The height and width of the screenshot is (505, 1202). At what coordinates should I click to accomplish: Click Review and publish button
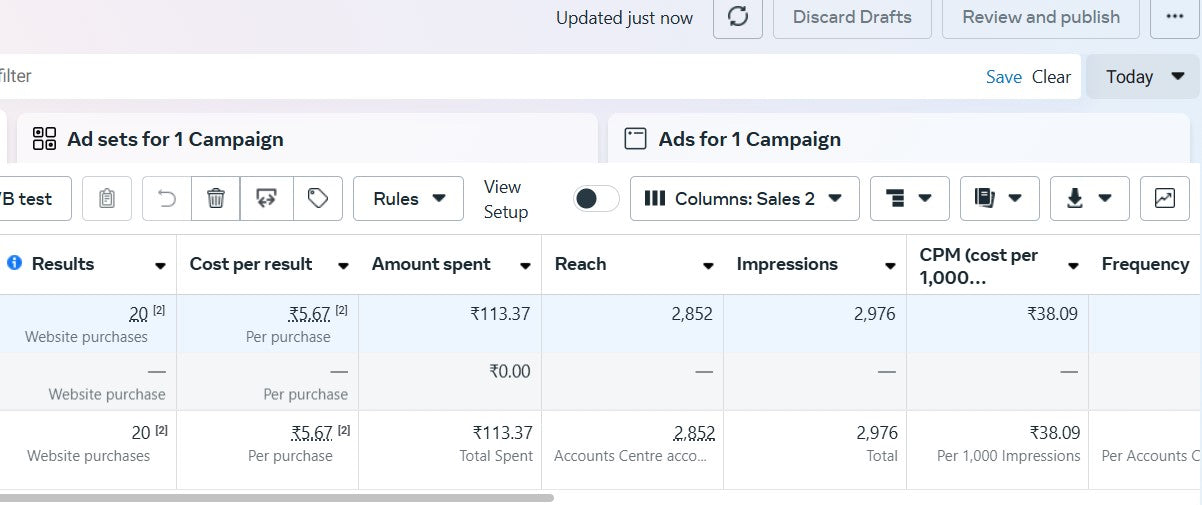1041,17
